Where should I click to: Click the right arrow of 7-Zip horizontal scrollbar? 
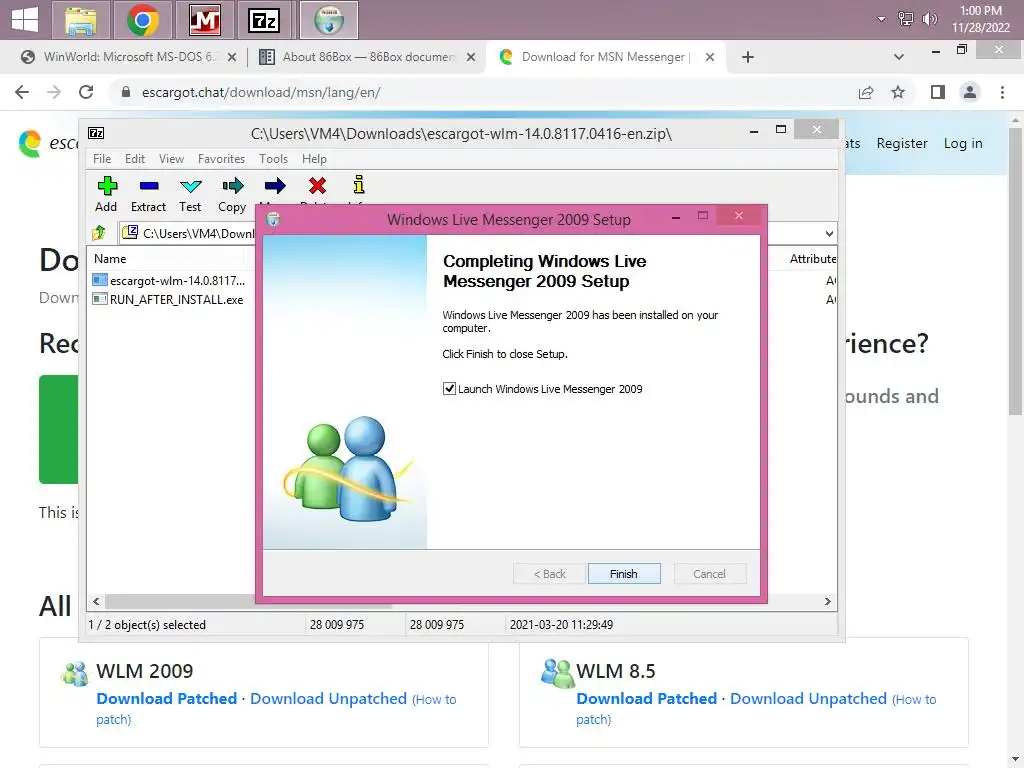point(827,601)
